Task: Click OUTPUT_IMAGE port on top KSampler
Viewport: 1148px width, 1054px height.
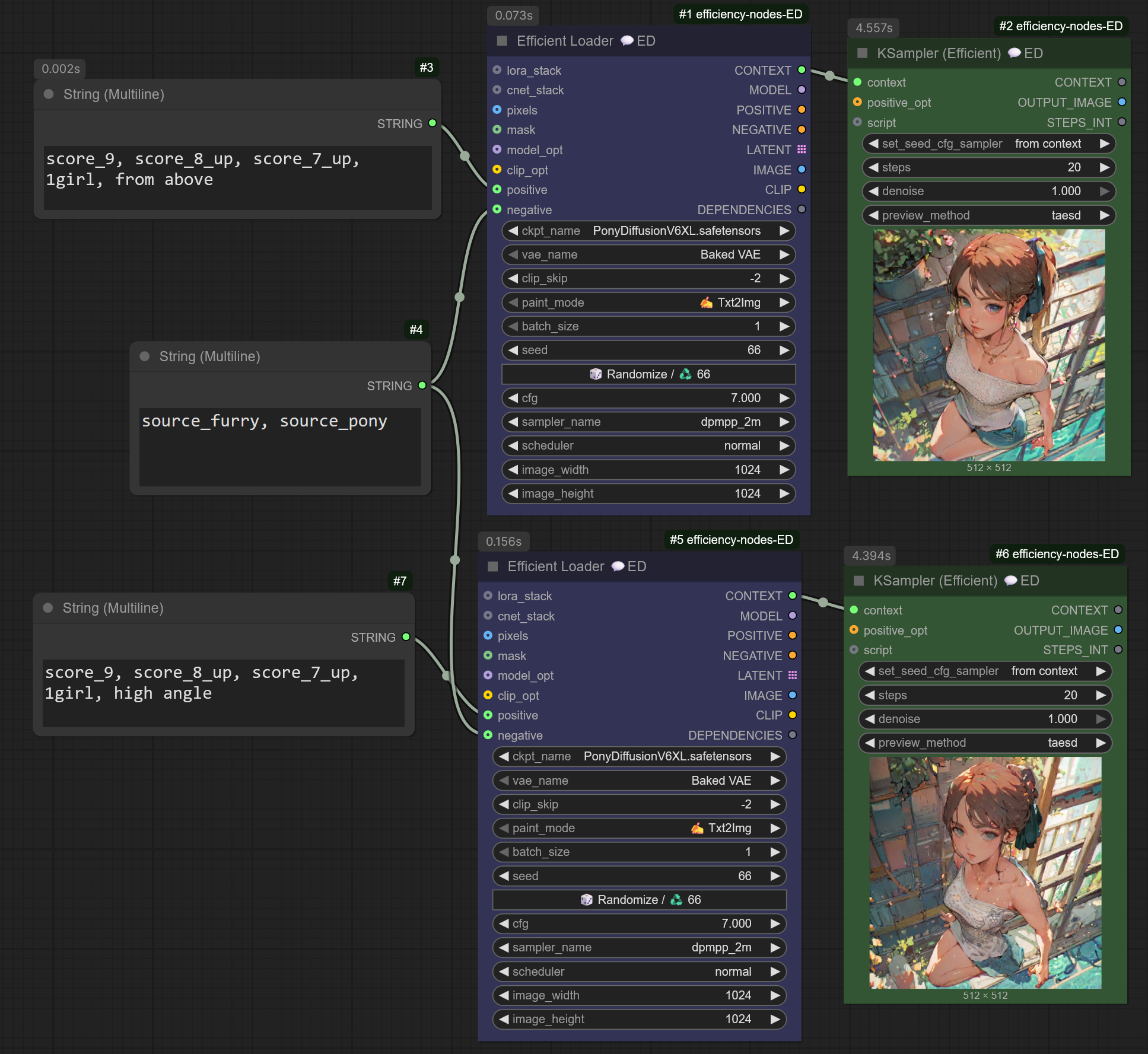Action: [1121, 102]
